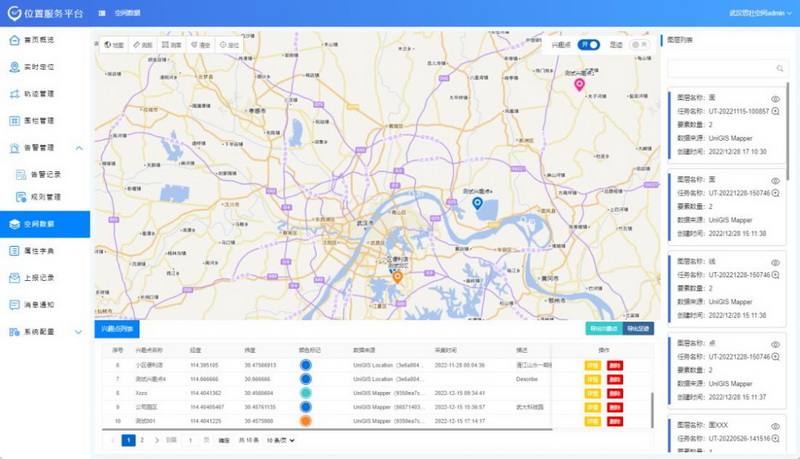Viewport: 800px width, 459px height.
Task: Click the pink map marker pin
Action: tap(578, 85)
